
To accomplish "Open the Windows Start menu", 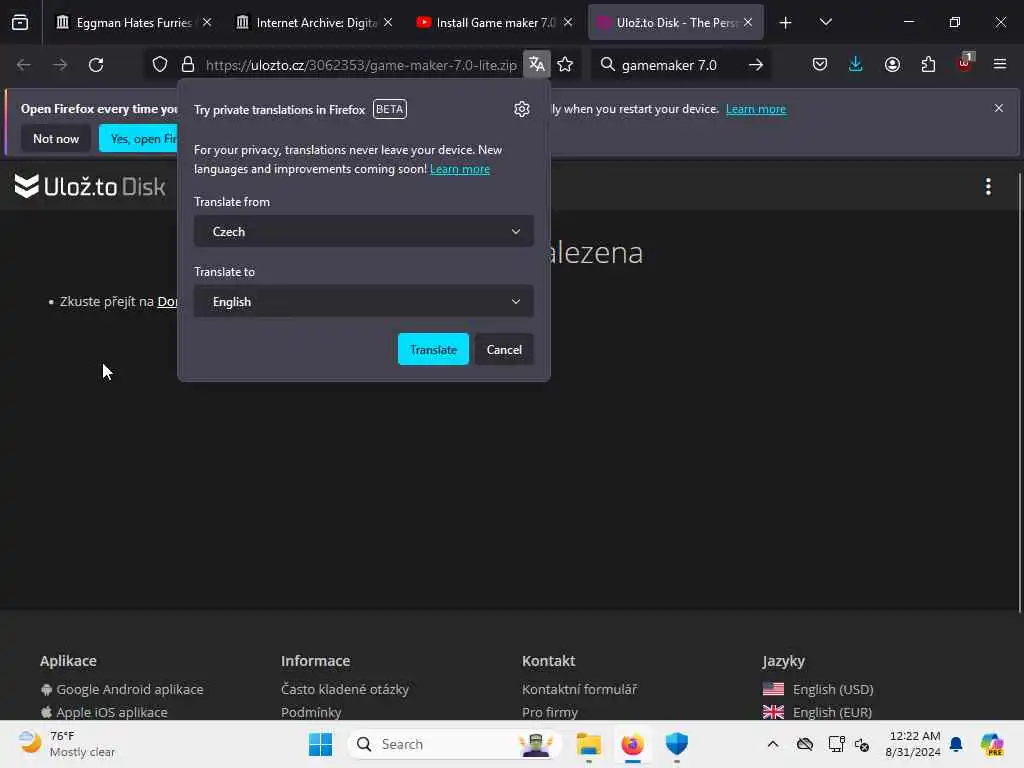I will (320, 744).
